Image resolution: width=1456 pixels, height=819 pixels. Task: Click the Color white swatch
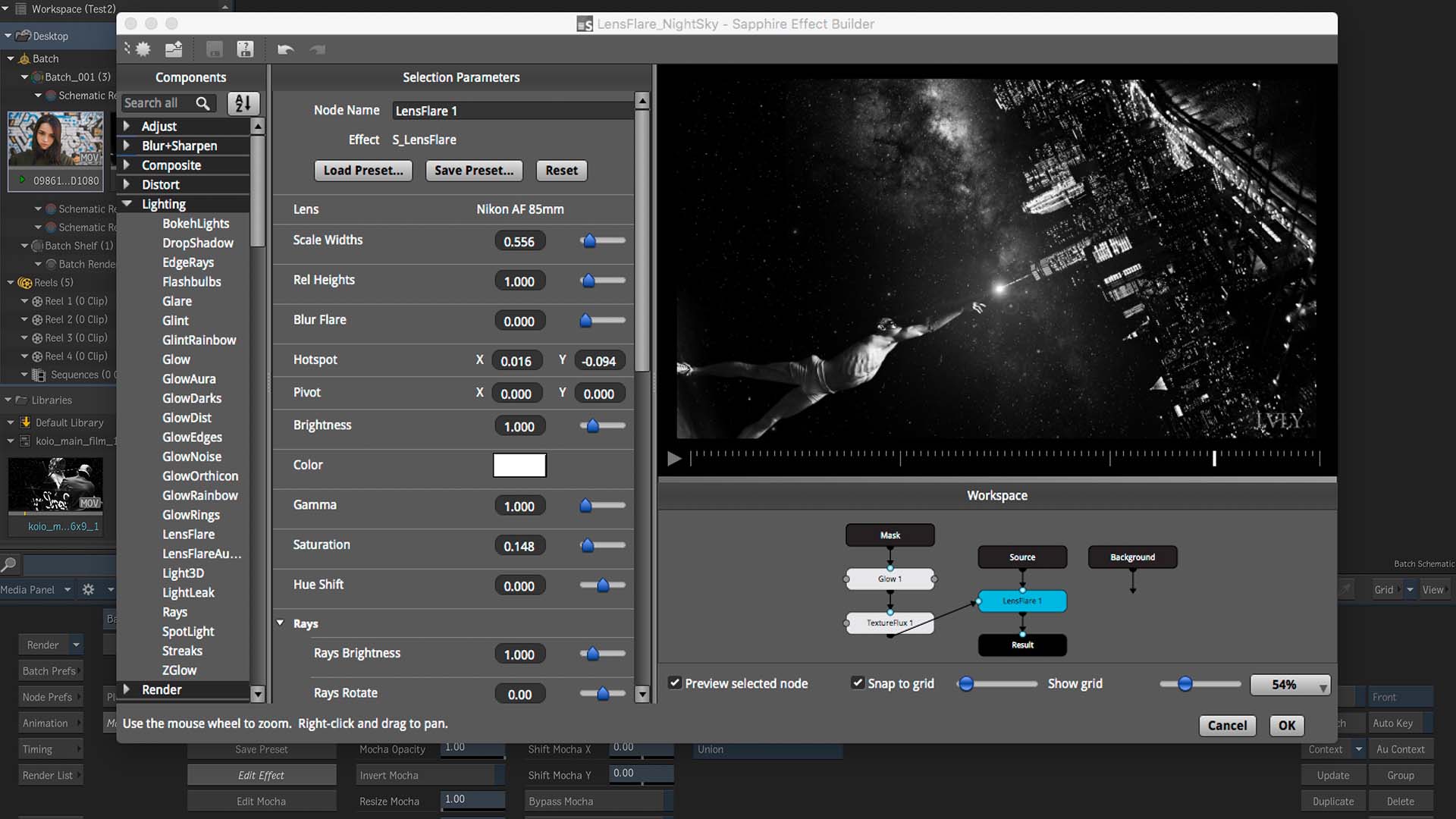[519, 465]
